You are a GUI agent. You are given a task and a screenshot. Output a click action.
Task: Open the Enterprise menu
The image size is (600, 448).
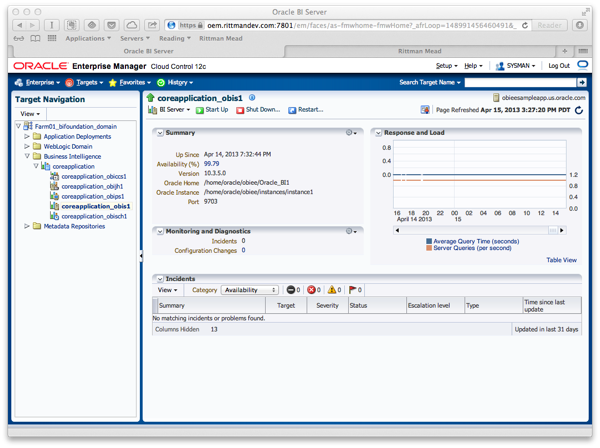(37, 82)
